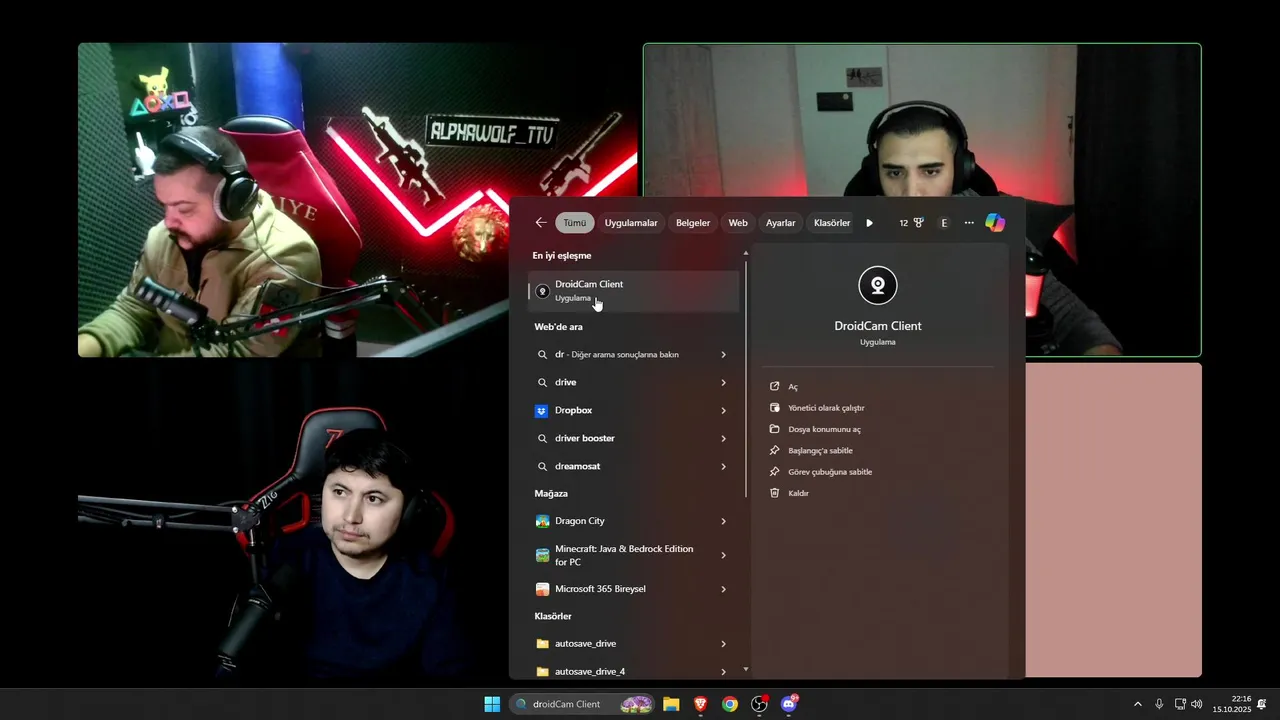Click the DroidCam Client result icon
1280x720 pixels.
pyautogui.click(x=542, y=291)
